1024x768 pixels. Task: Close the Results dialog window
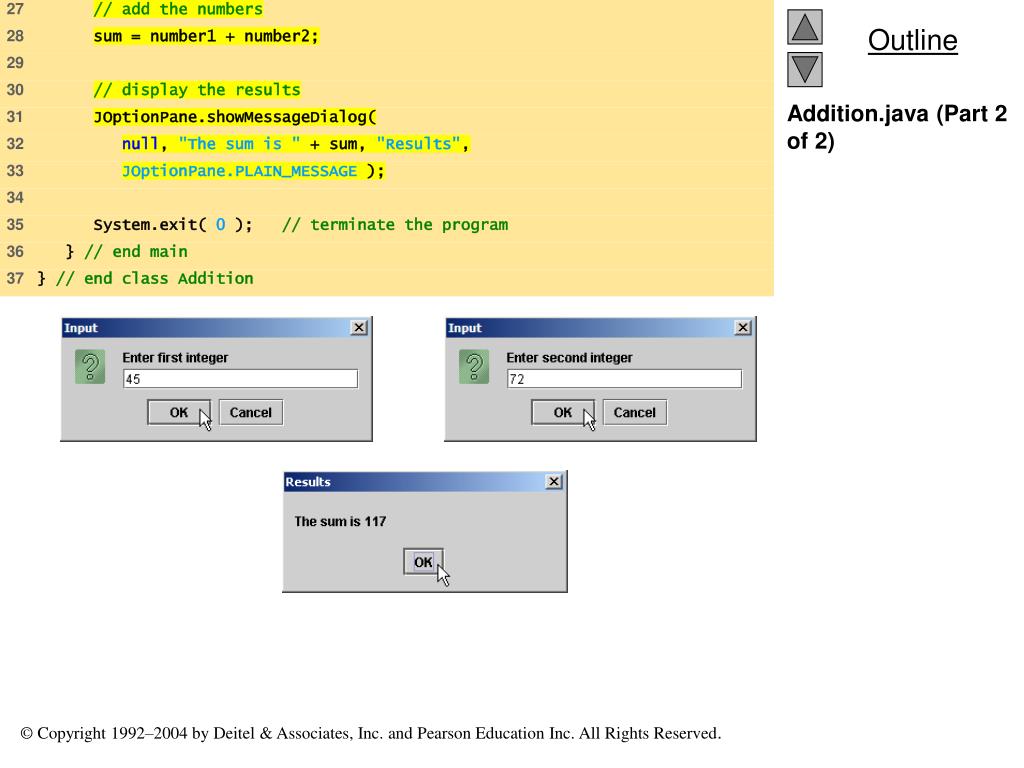[554, 482]
